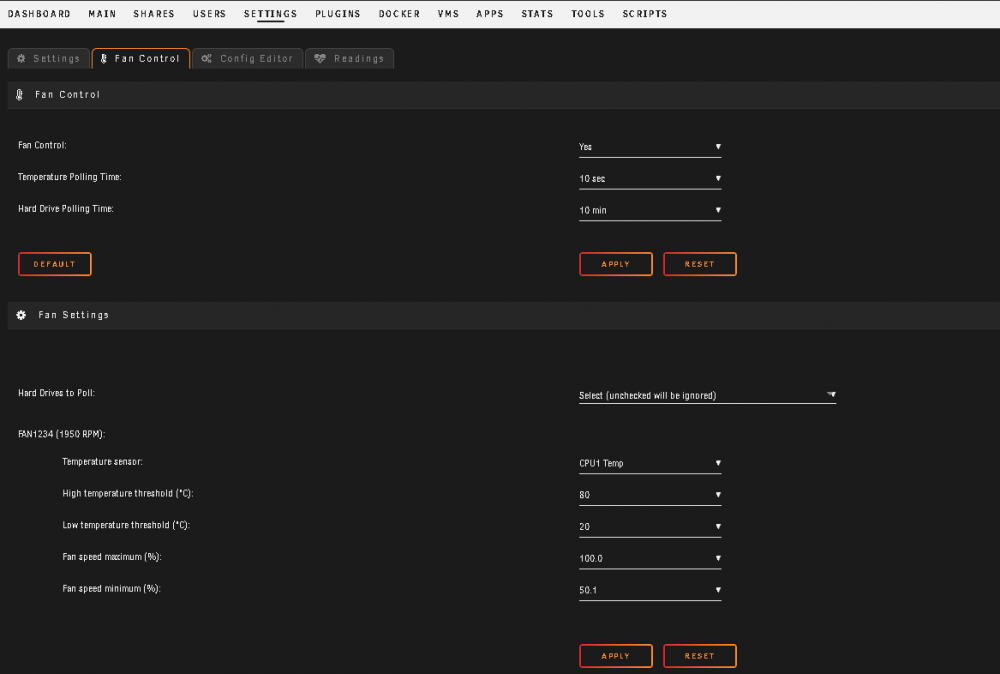Open the Apps page
The height and width of the screenshot is (674, 1000).
490,13
